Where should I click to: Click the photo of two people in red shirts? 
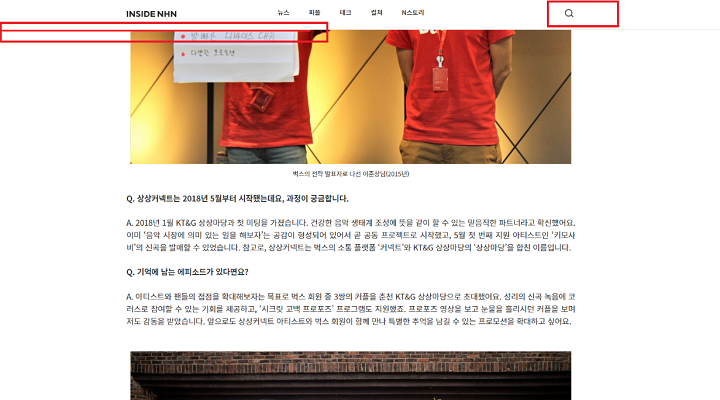click(350, 96)
